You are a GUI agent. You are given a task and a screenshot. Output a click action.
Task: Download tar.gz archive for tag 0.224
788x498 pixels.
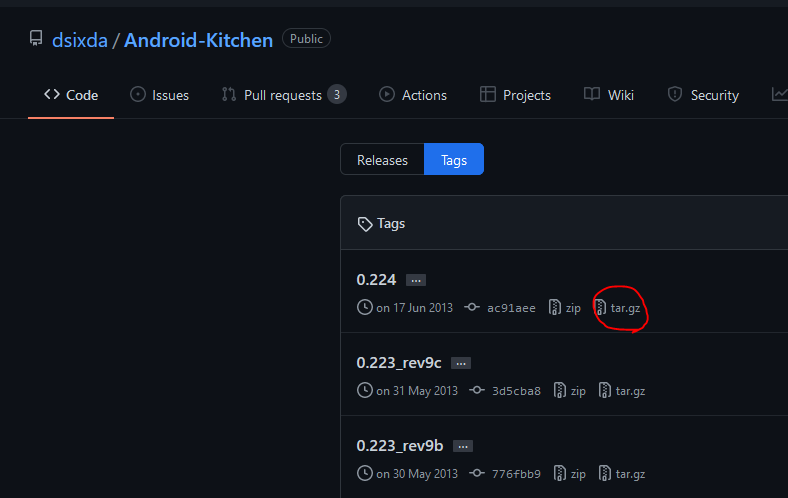coord(618,308)
